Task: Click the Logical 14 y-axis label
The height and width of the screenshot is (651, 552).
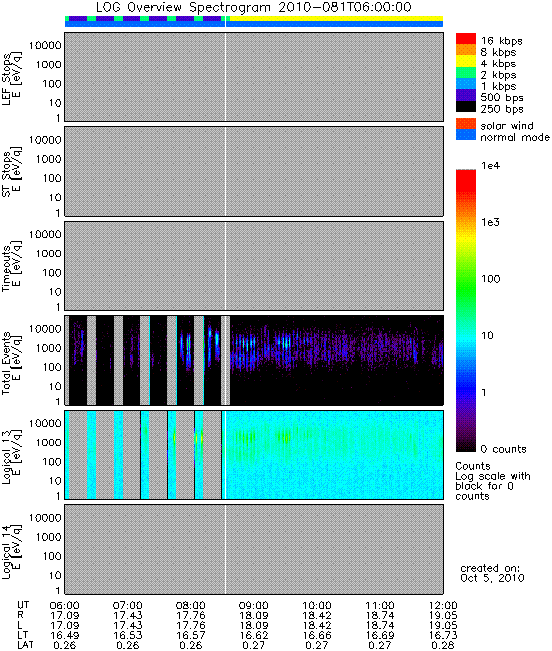Action: [x=11, y=551]
